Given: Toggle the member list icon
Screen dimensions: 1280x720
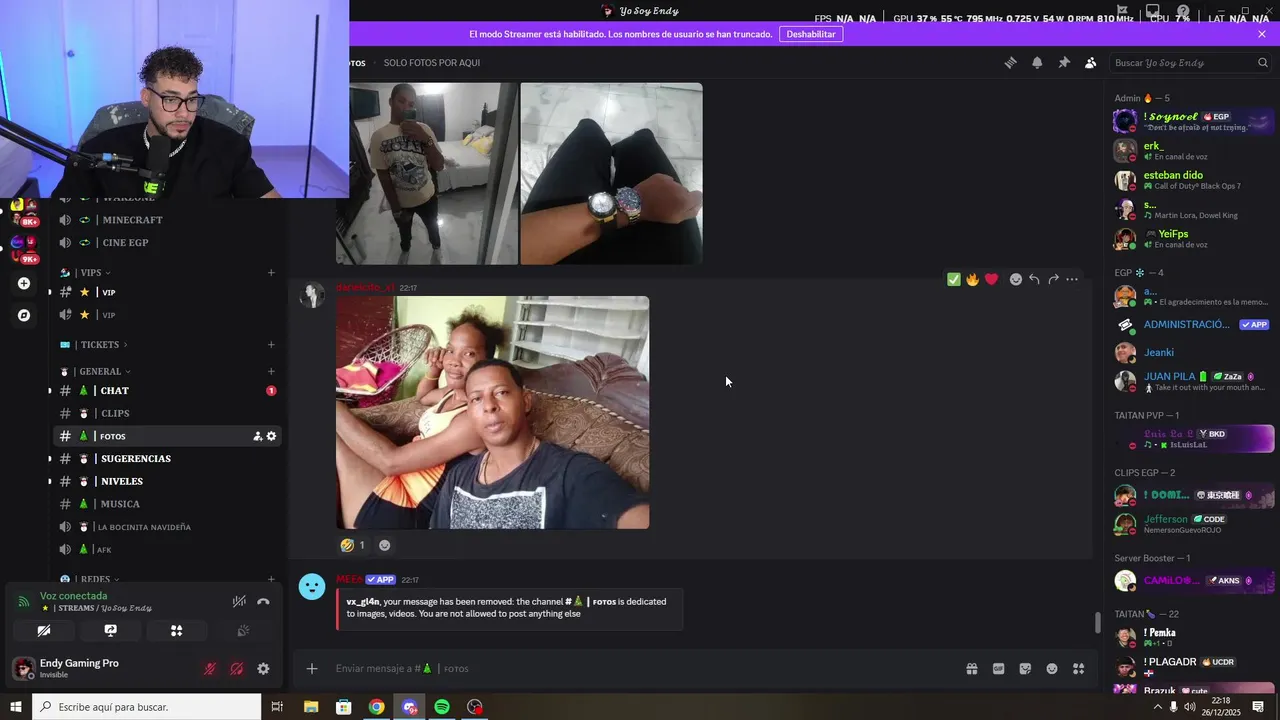Looking at the screenshot, I should coord(1090,62).
